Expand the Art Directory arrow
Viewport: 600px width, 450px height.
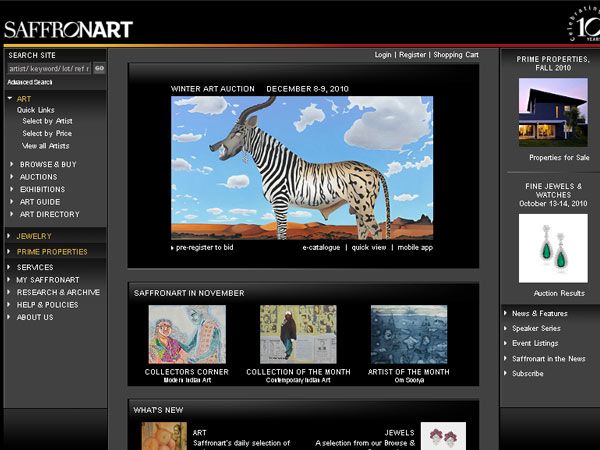(x=11, y=214)
